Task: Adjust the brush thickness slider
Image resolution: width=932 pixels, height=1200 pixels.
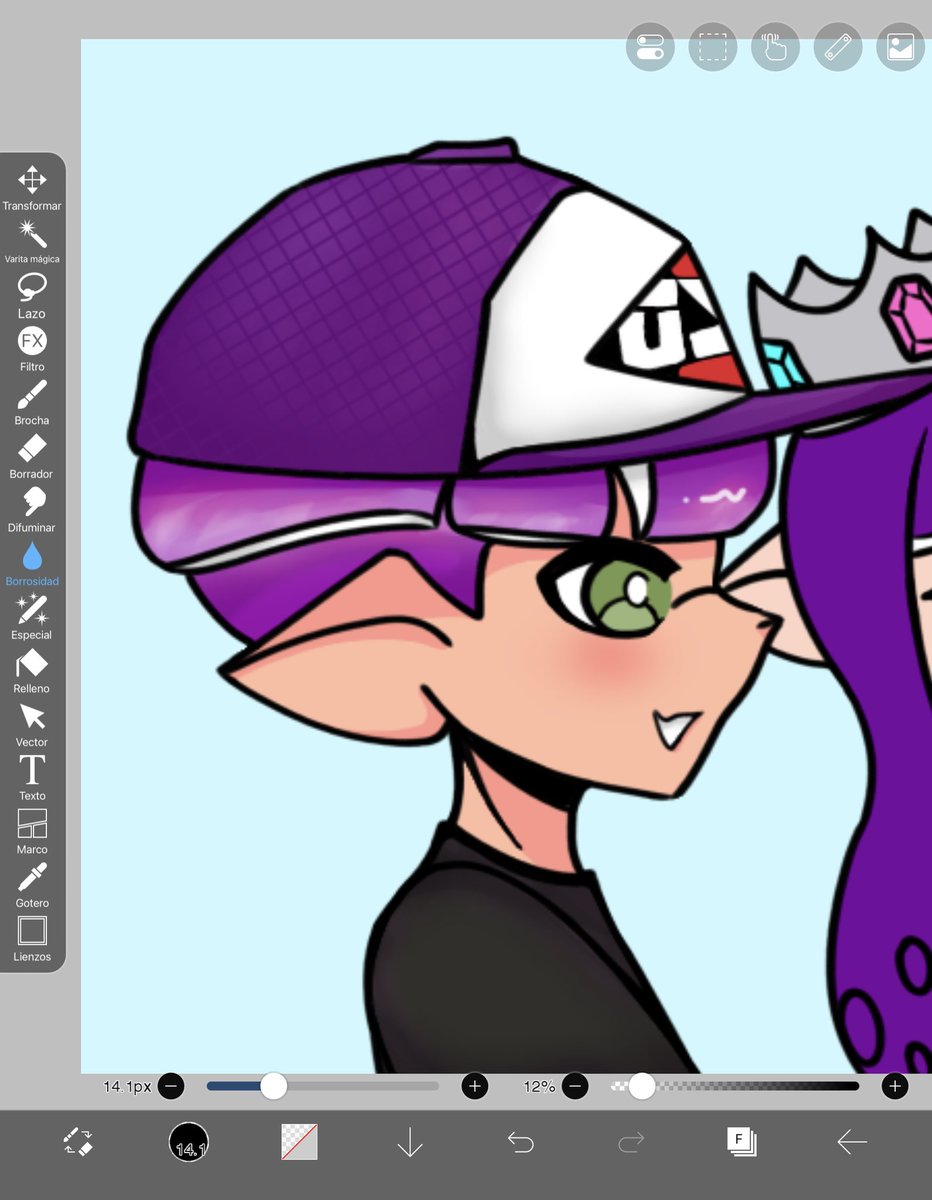Action: [x=322, y=1086]
